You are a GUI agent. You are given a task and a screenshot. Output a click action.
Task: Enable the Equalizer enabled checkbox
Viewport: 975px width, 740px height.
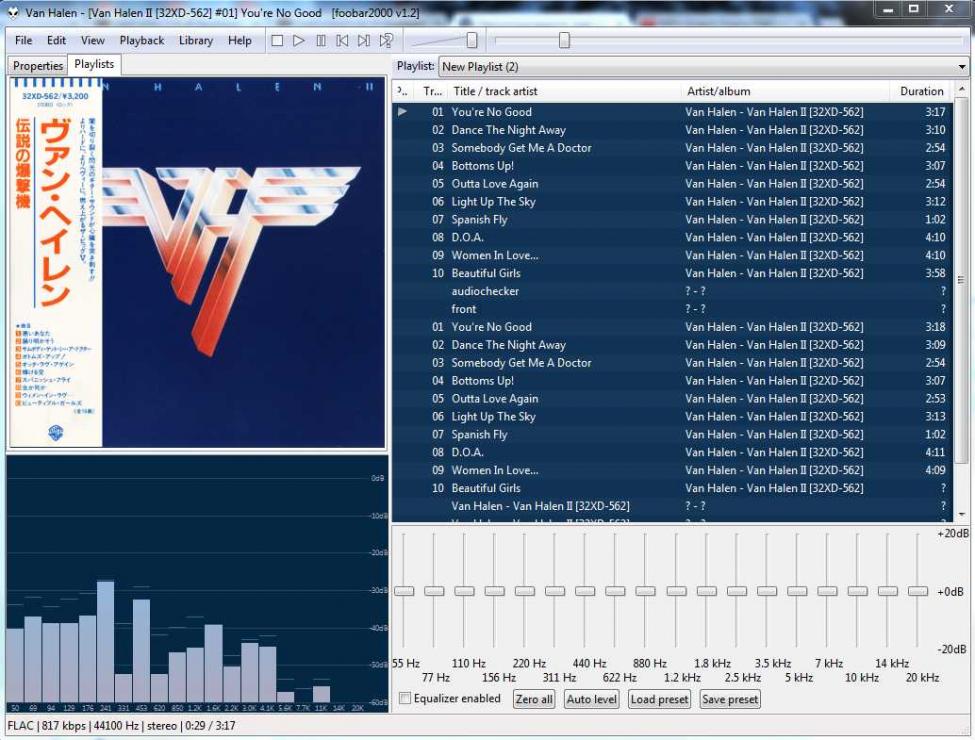(x=405, y=698)
